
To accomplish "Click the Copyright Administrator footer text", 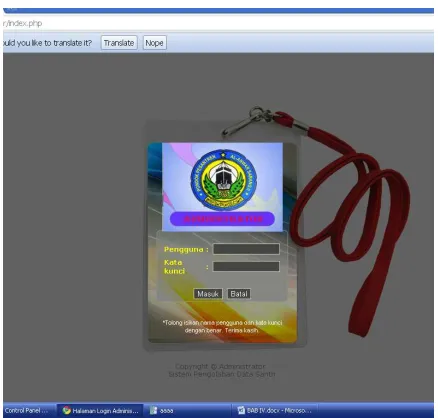I will coord(220,366).
